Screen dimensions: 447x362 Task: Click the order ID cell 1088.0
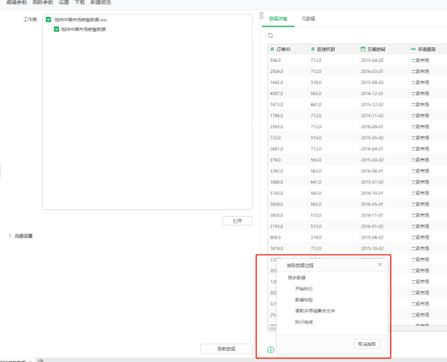[x=276, y=182]
